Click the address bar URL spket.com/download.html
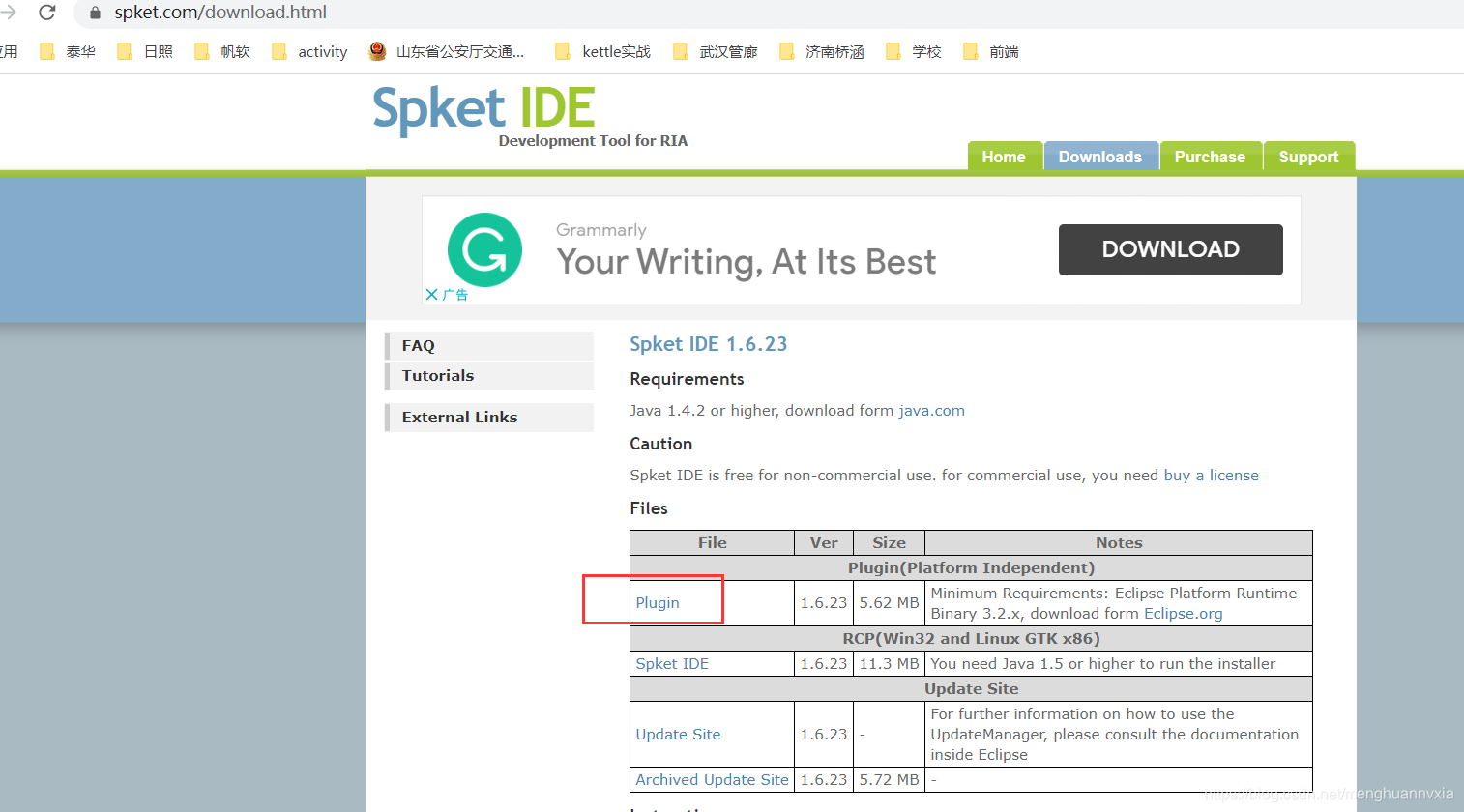Image resolution: width=1464 pixels, height=812 pixels. [x=220, y=13]
